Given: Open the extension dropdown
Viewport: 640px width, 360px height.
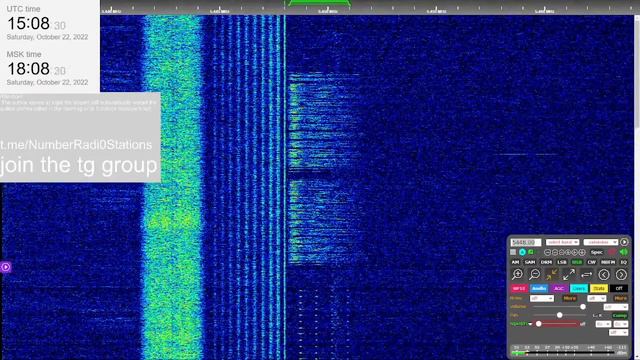Looking at the screenshot, I should (600, 242).
